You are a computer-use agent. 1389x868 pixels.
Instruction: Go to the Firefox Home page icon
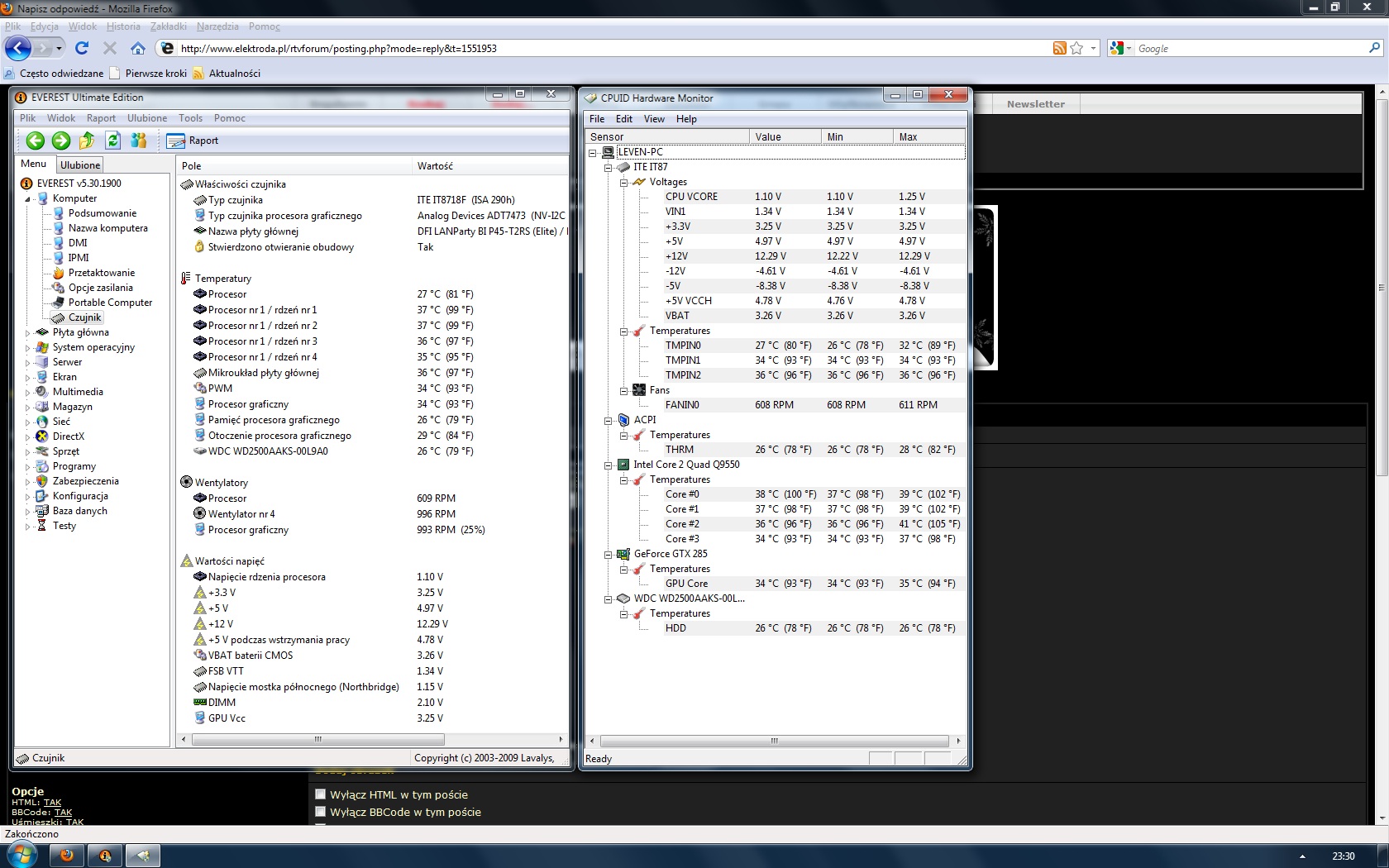138,48
